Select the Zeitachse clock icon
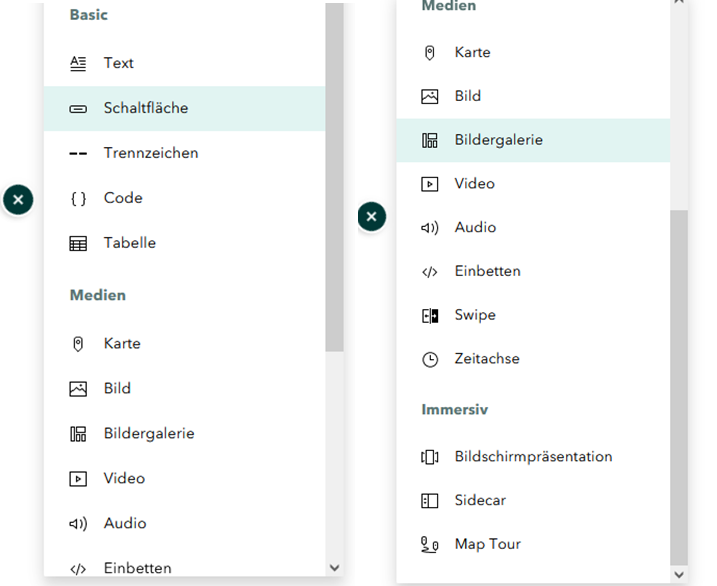This screenshot has width=717, height=586. click(430, 359)
